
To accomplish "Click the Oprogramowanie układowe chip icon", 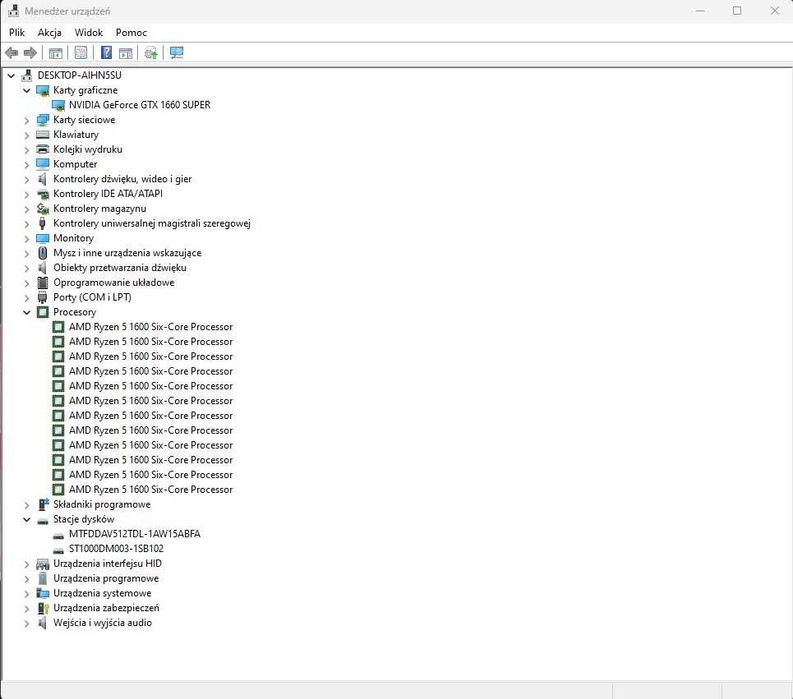I will [42, 282].
